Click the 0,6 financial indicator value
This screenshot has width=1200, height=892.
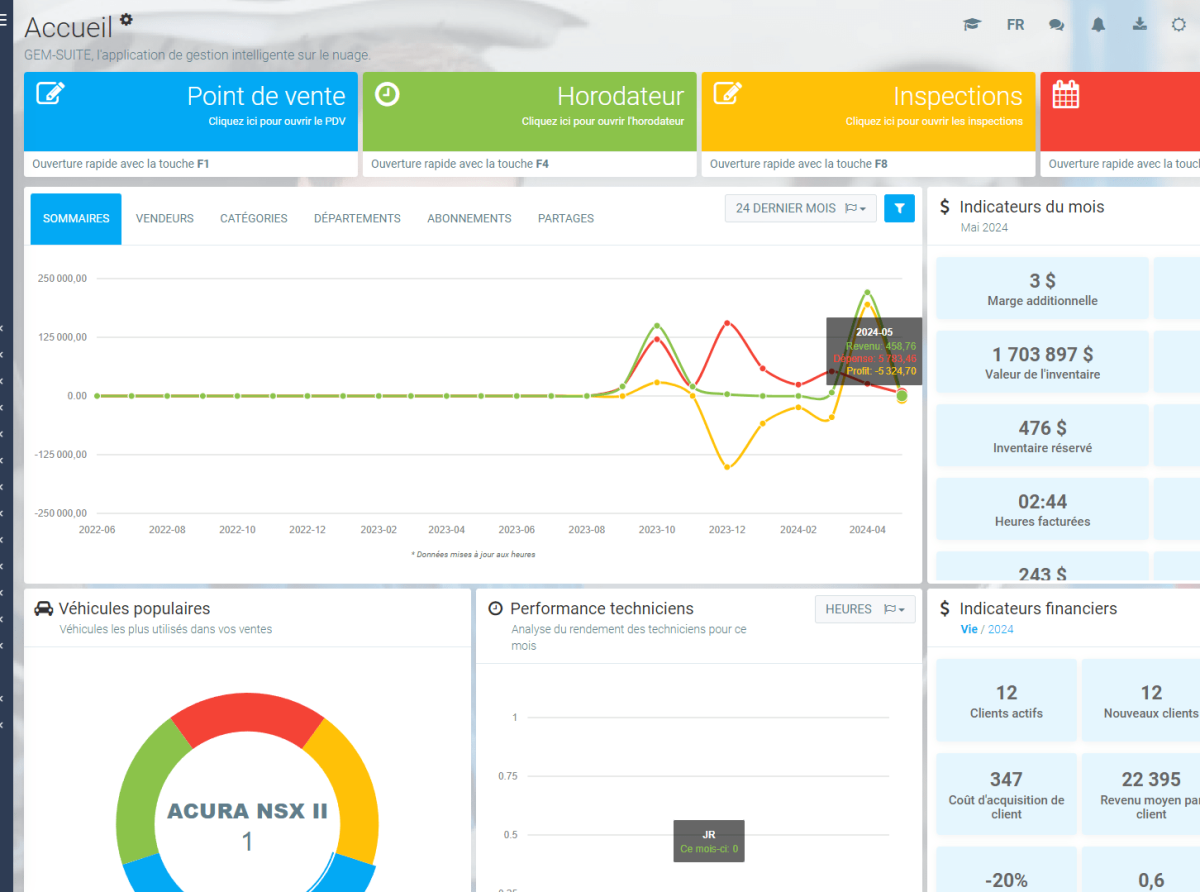1151,881
